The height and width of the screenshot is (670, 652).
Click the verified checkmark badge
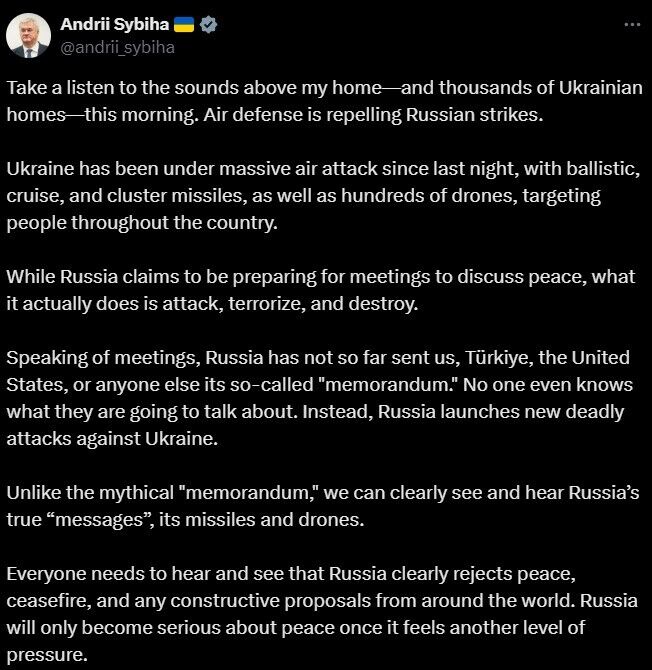(x=209, y=25)
